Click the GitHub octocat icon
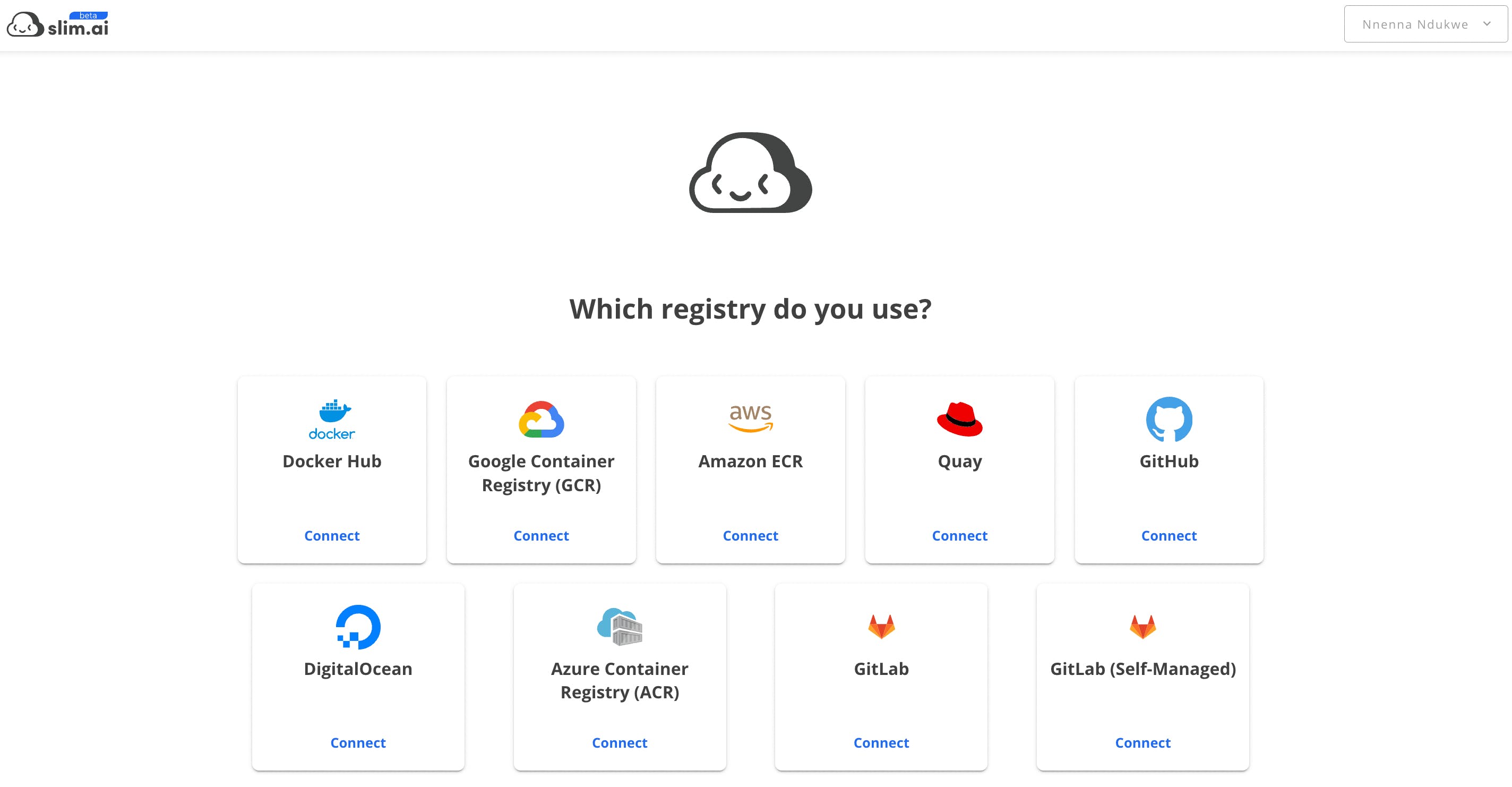 pyautogui.click(x=1169, y=420)
